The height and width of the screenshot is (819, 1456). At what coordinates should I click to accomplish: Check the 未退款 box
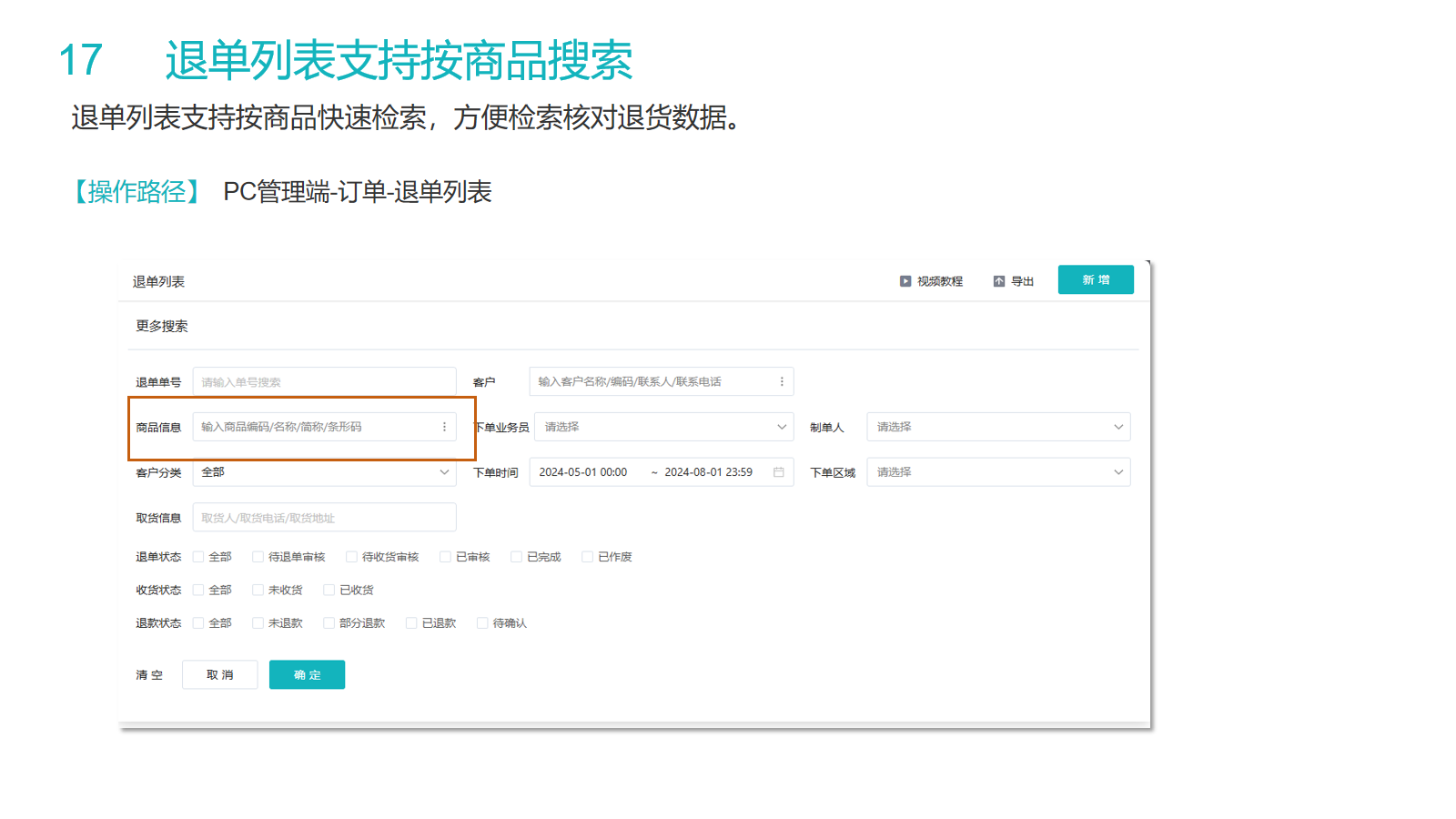pos(258,623)
